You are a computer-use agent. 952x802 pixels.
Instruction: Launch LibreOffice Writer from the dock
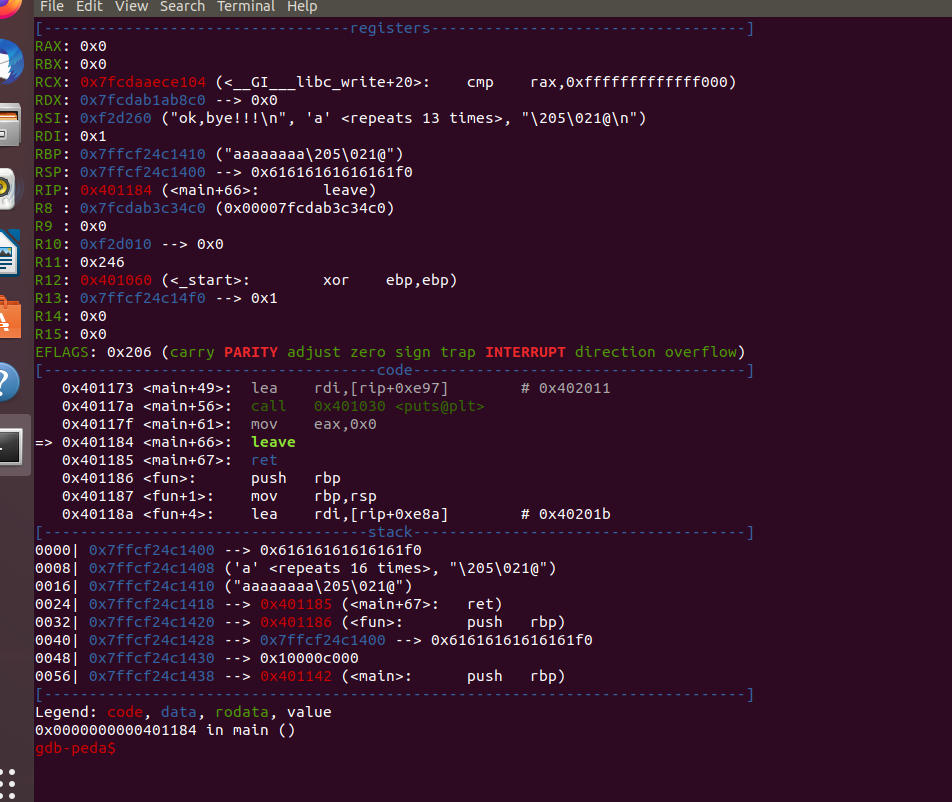(9, 252)
